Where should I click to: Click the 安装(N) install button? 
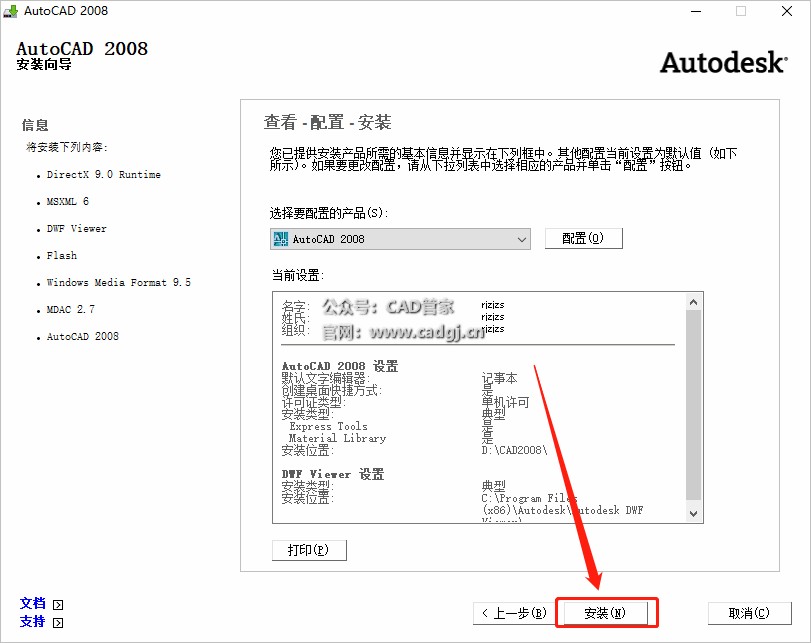605,614
